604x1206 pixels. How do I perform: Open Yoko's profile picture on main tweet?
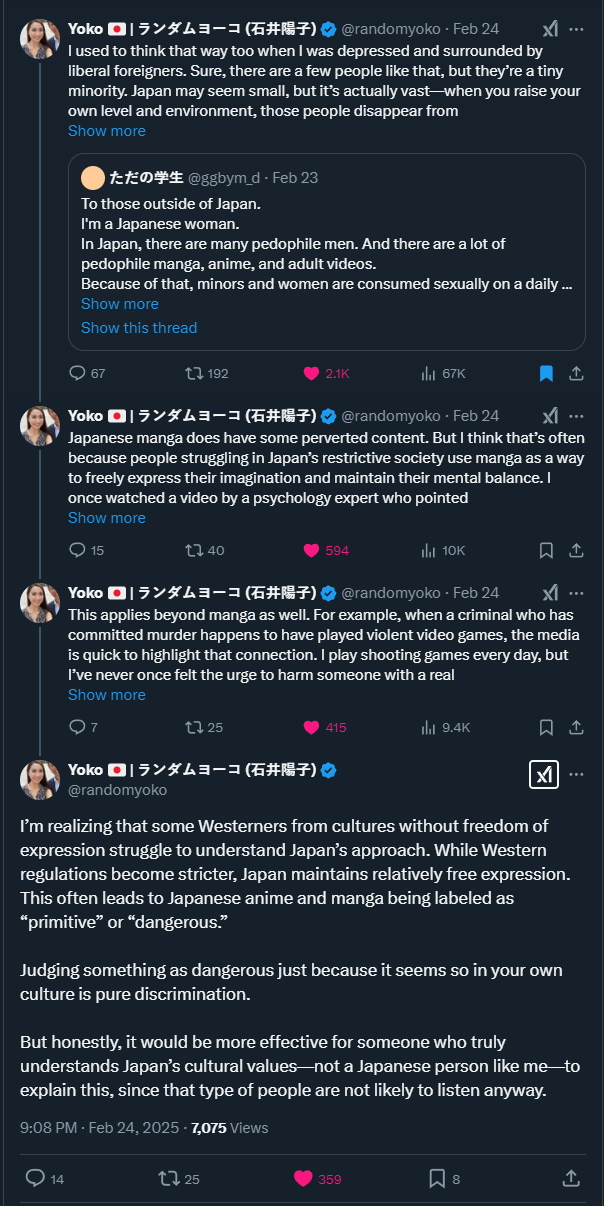coord(40,780)
